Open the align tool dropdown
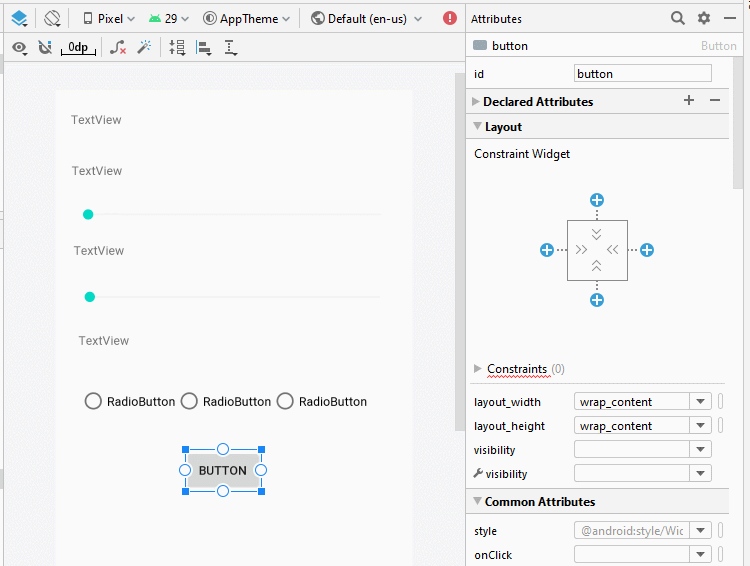This screenshot has height=566, width=750. [204, 48]
